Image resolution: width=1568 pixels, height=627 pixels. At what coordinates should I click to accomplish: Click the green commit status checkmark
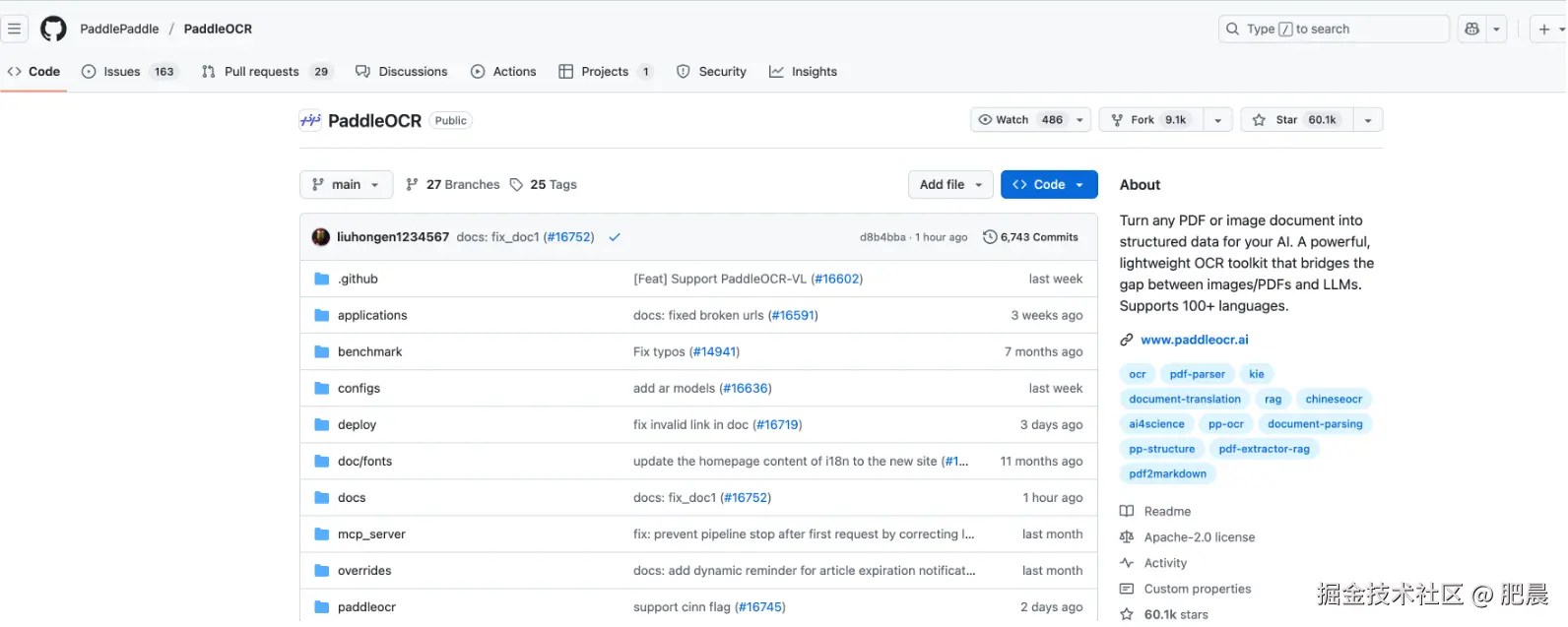[615, 237]
